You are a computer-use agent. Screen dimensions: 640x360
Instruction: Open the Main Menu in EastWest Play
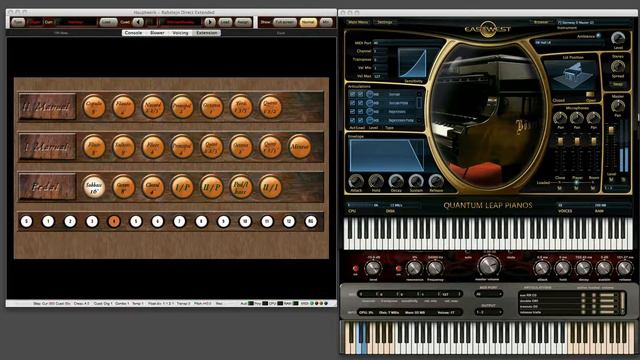pyautogui.click(x=358, y=22)
